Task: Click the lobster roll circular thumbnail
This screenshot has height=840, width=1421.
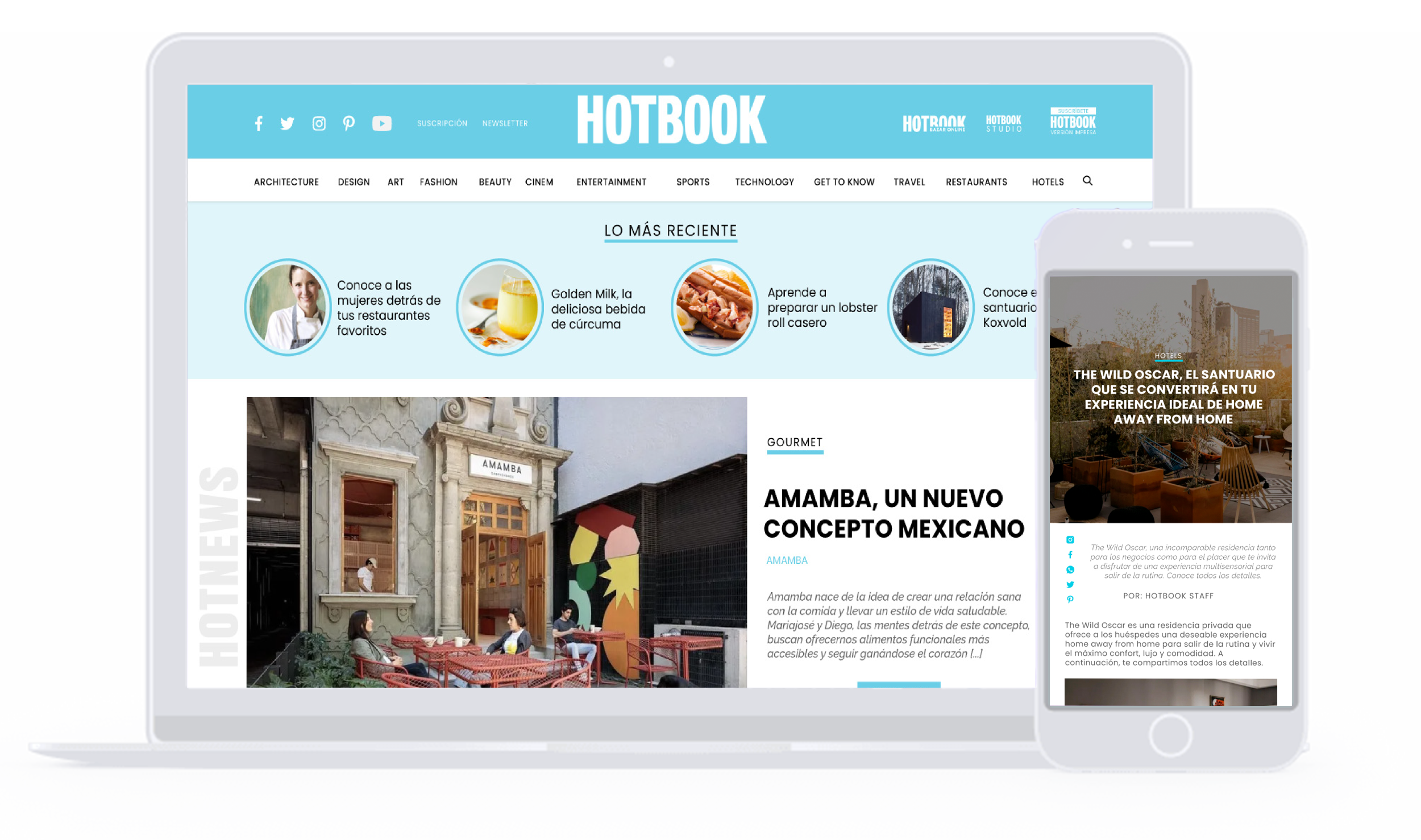Action: click(x=715, y=307)
